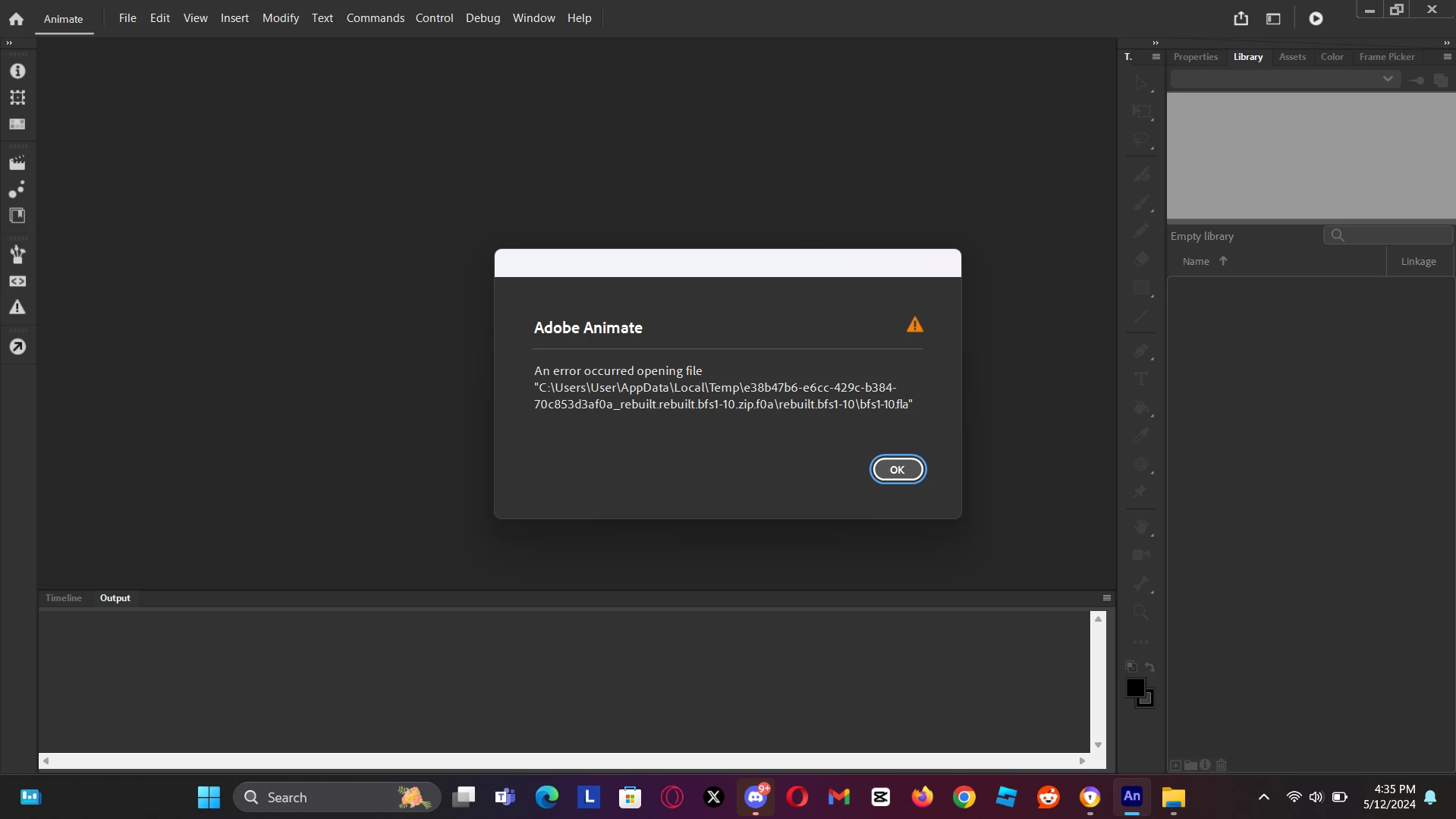Open the arrow-in-circle panel icon
1456x819 pixels.
[17, 347]
